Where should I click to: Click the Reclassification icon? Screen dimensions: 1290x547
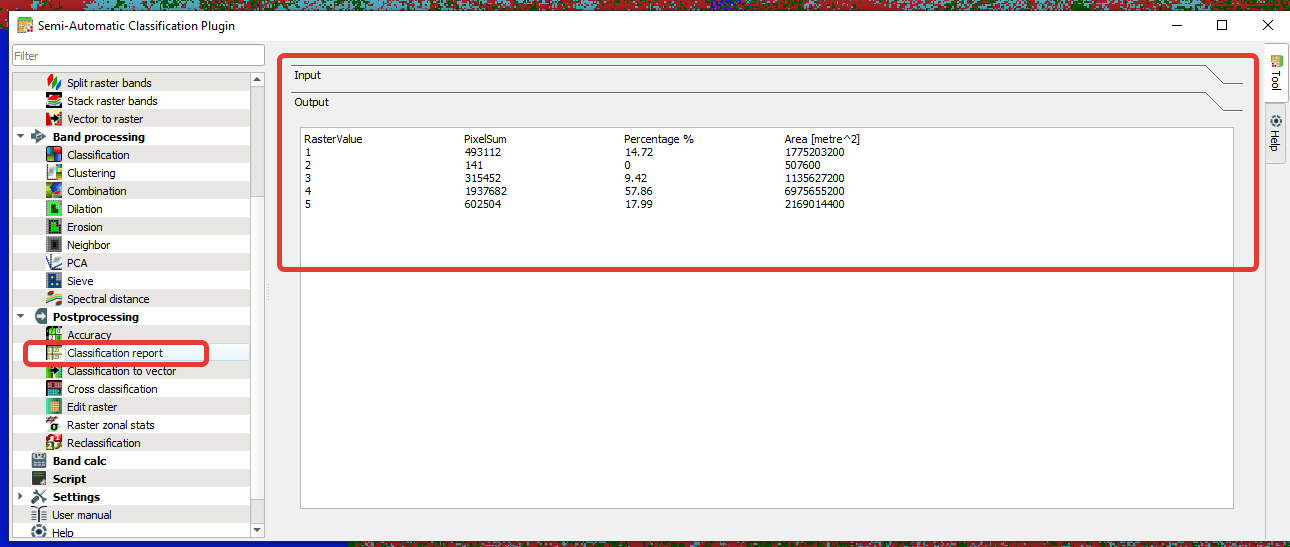pos(54,443)
